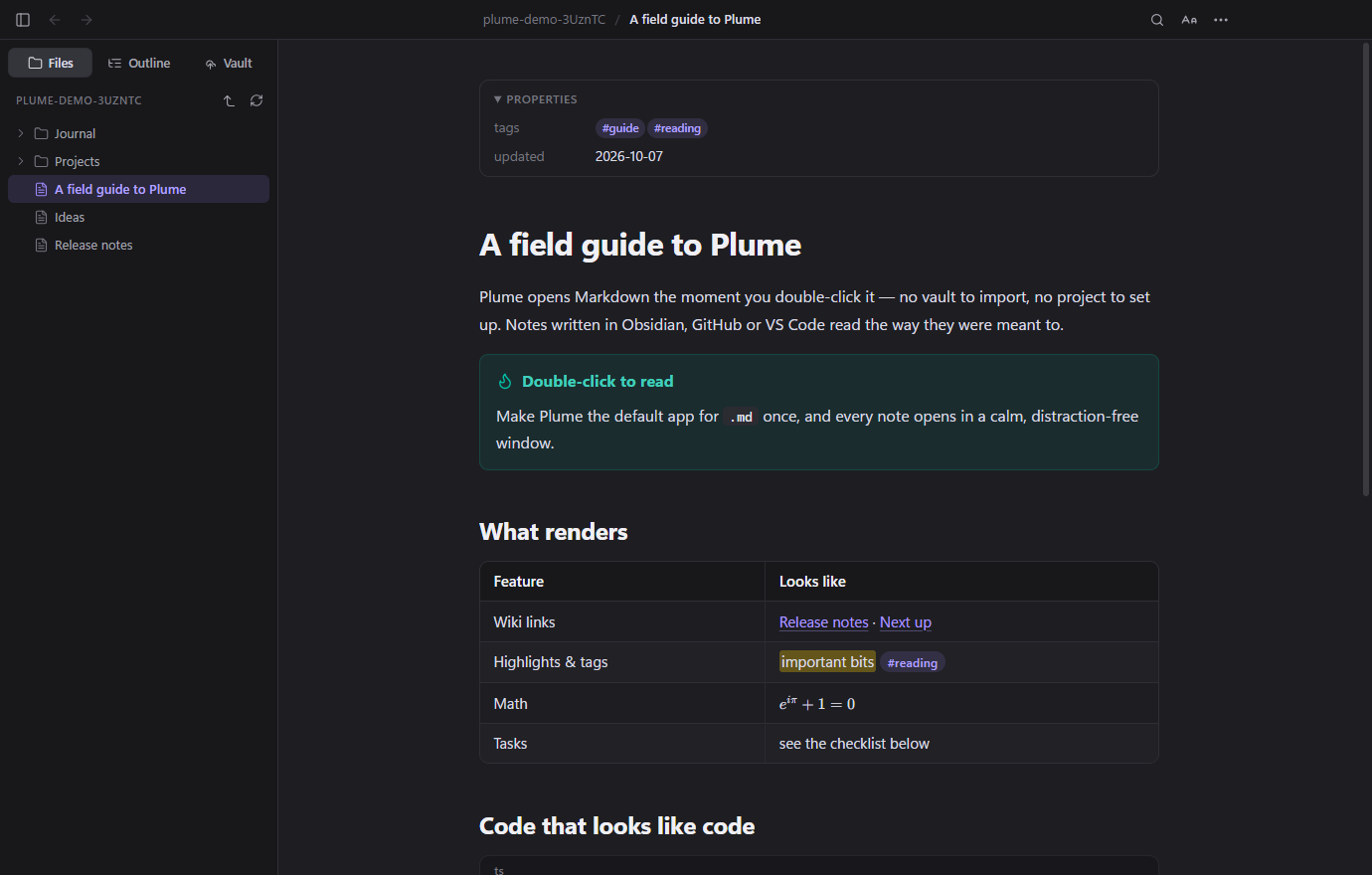Open the Ideas note
1372x875 pixels.
click(138, 217)
